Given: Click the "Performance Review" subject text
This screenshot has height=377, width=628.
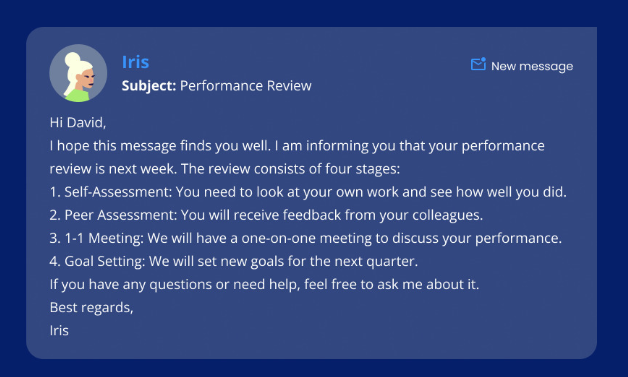Looking at the screenshot, I should click(246, 86).
